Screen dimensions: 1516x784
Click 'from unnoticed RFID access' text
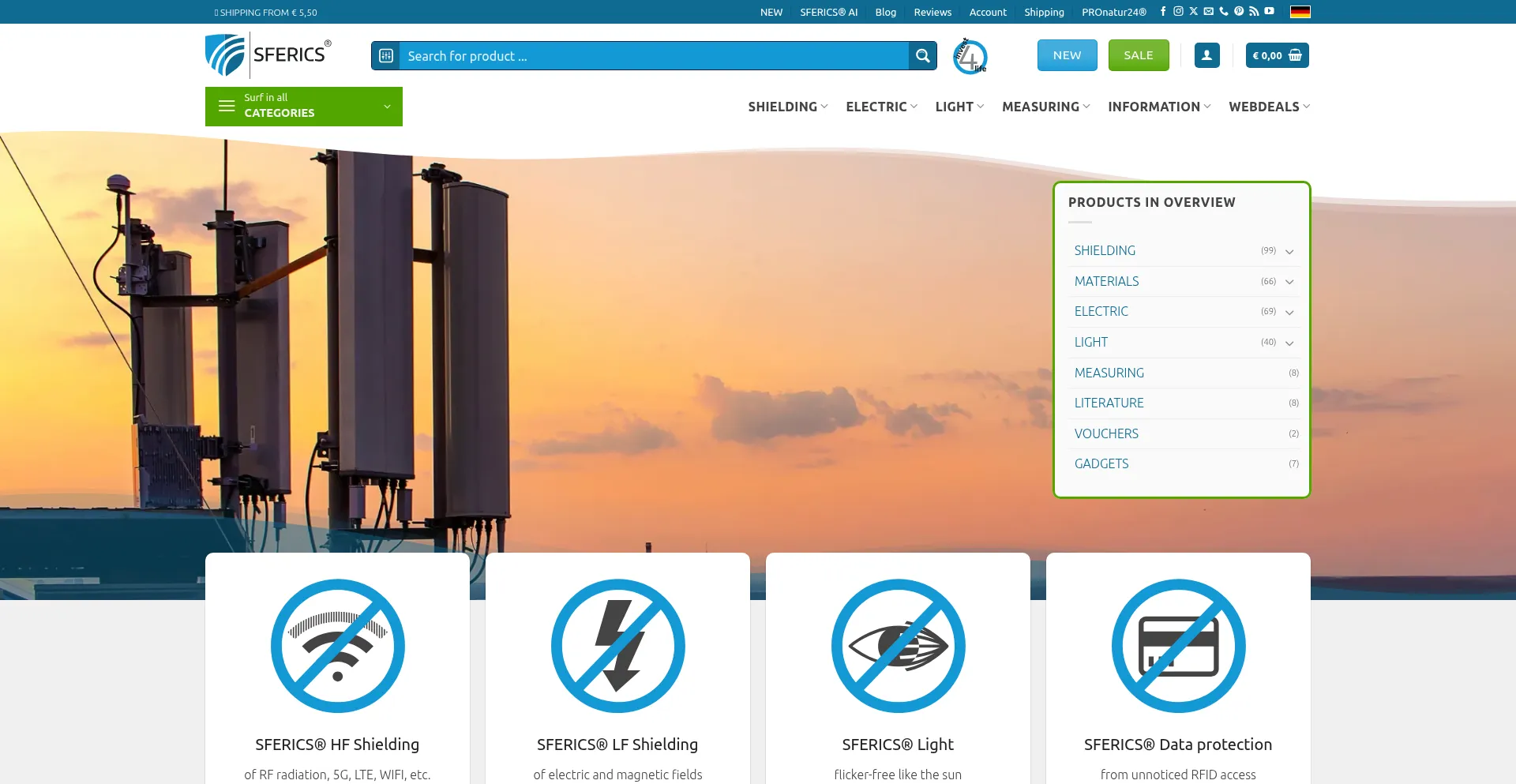point(1178,775)
